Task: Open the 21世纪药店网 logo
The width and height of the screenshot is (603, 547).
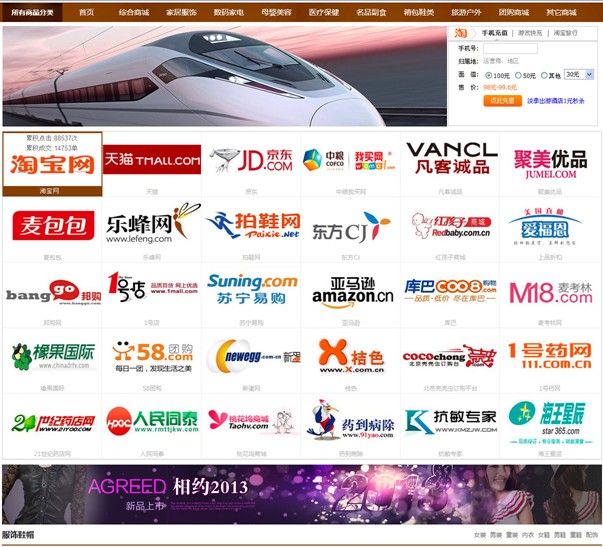Action: click(53, 423)
